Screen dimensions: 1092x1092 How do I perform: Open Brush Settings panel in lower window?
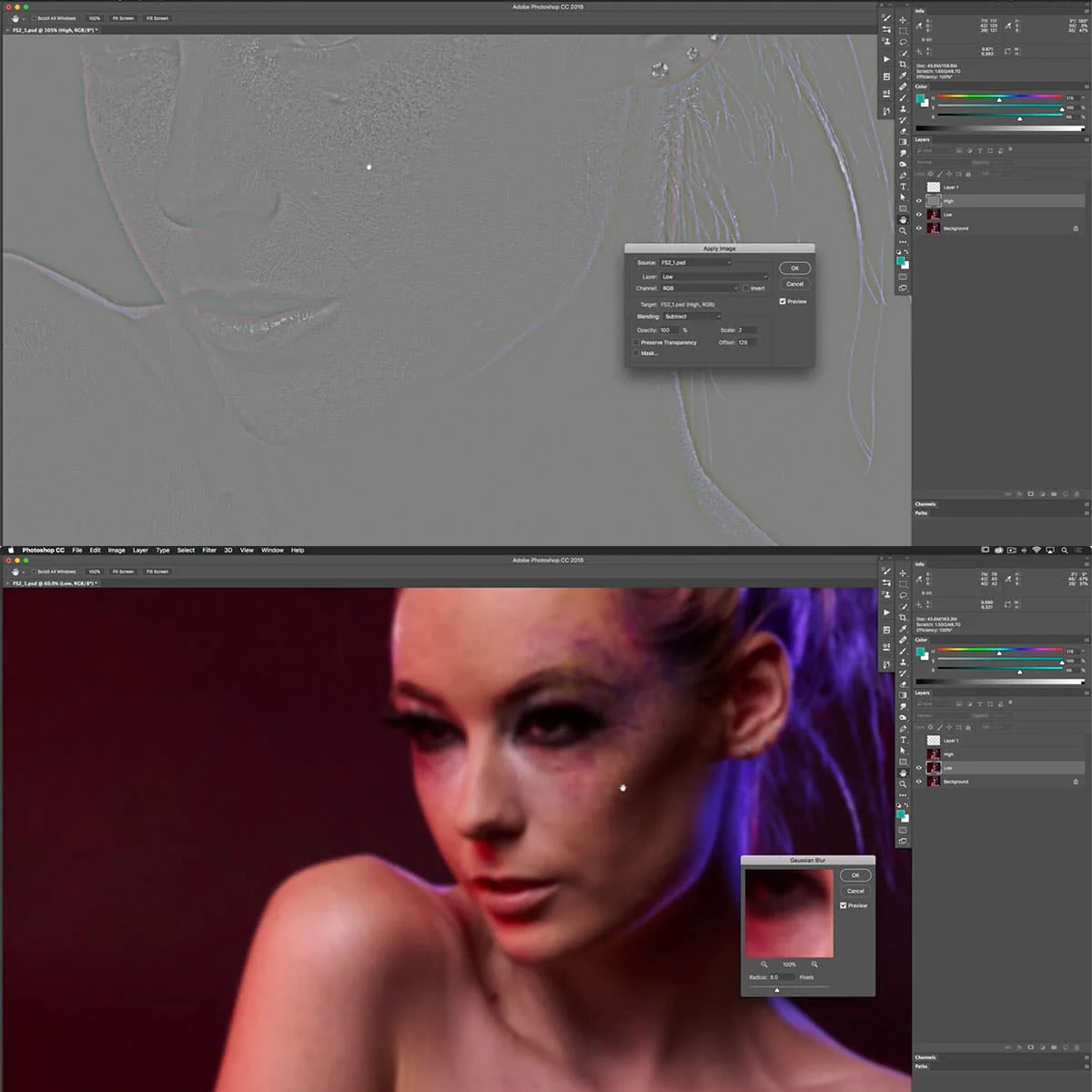(886, 571)
